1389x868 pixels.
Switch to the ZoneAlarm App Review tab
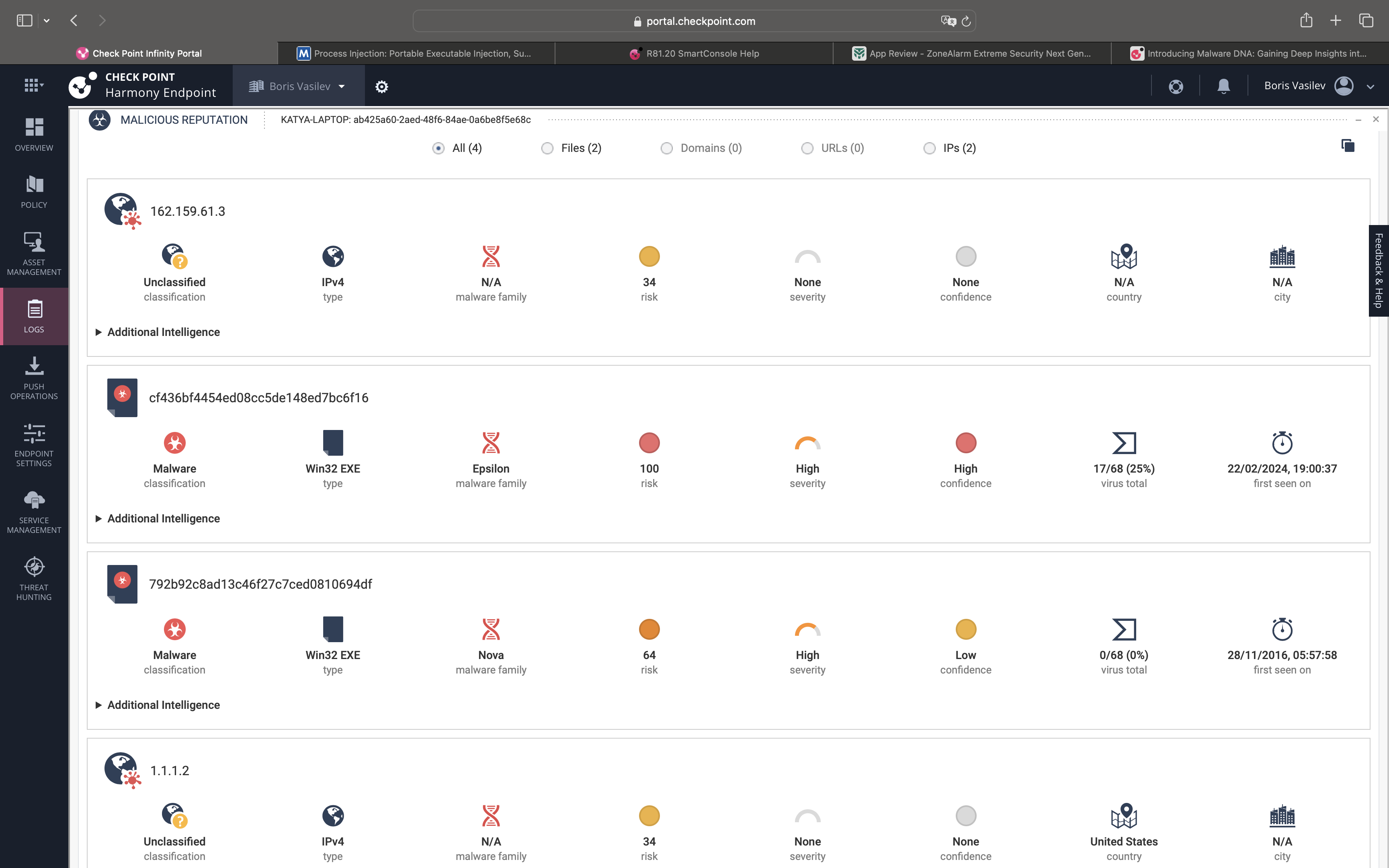coord(972,53)
